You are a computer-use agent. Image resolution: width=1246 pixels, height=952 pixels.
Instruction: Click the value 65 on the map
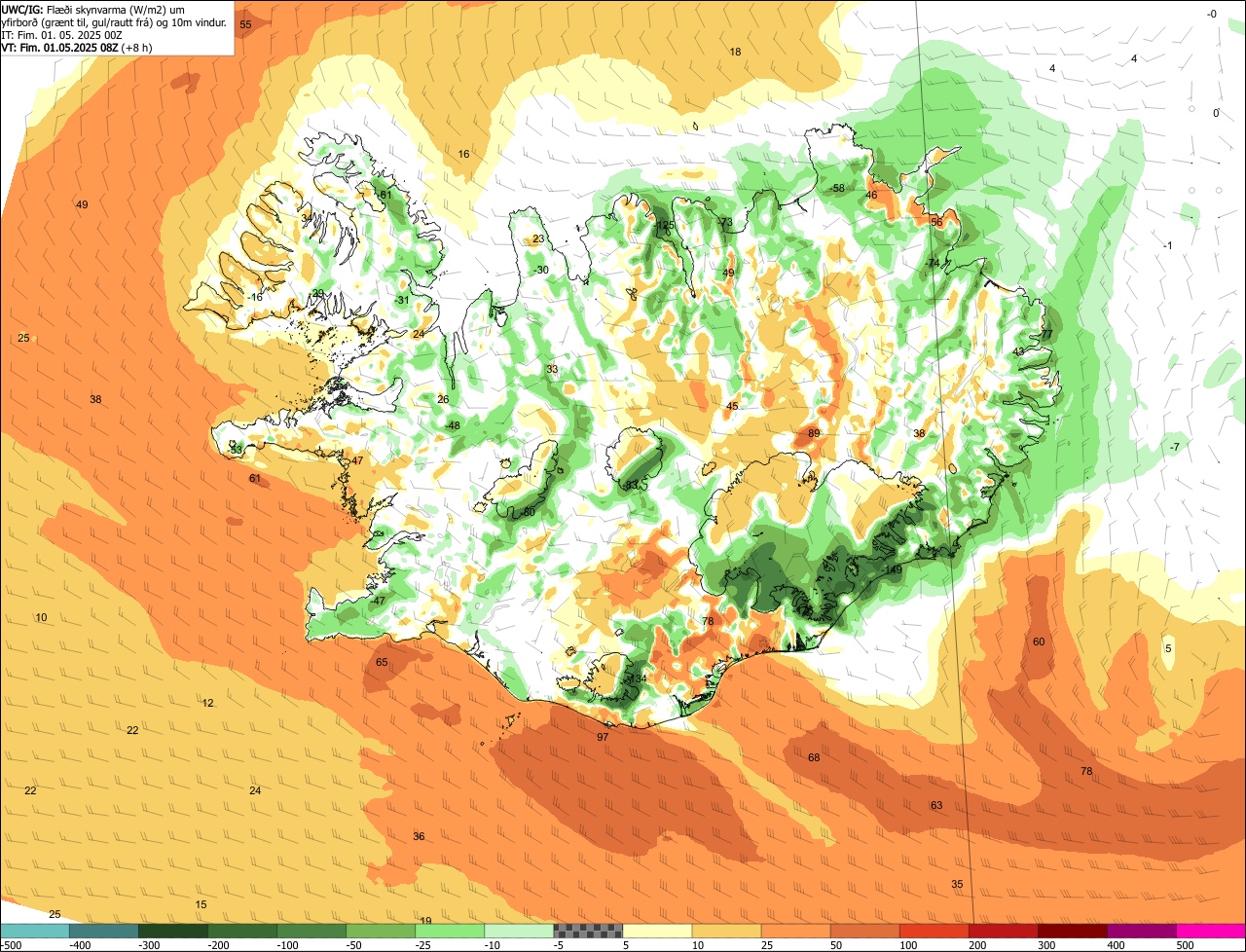click(382, 662)
